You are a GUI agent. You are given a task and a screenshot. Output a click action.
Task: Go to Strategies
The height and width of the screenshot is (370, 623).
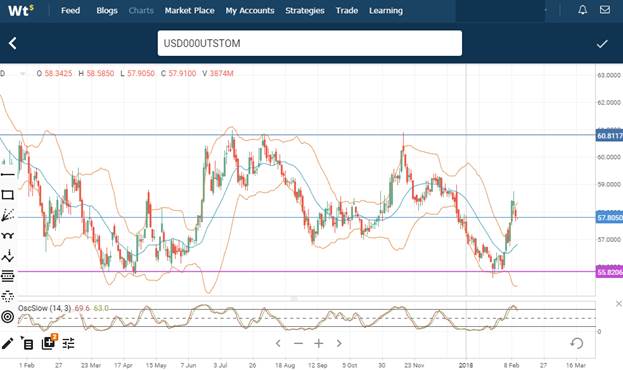(305, 11)
